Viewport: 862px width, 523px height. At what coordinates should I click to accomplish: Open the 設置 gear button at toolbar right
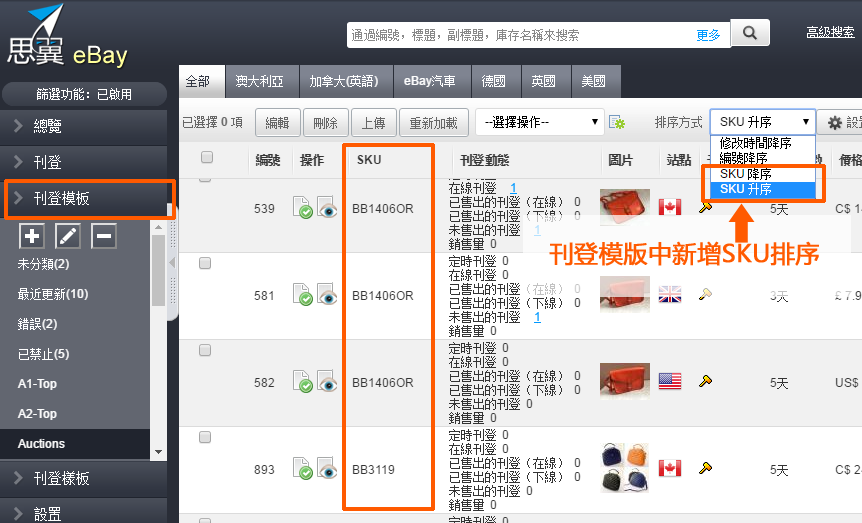tap(839, 122)
